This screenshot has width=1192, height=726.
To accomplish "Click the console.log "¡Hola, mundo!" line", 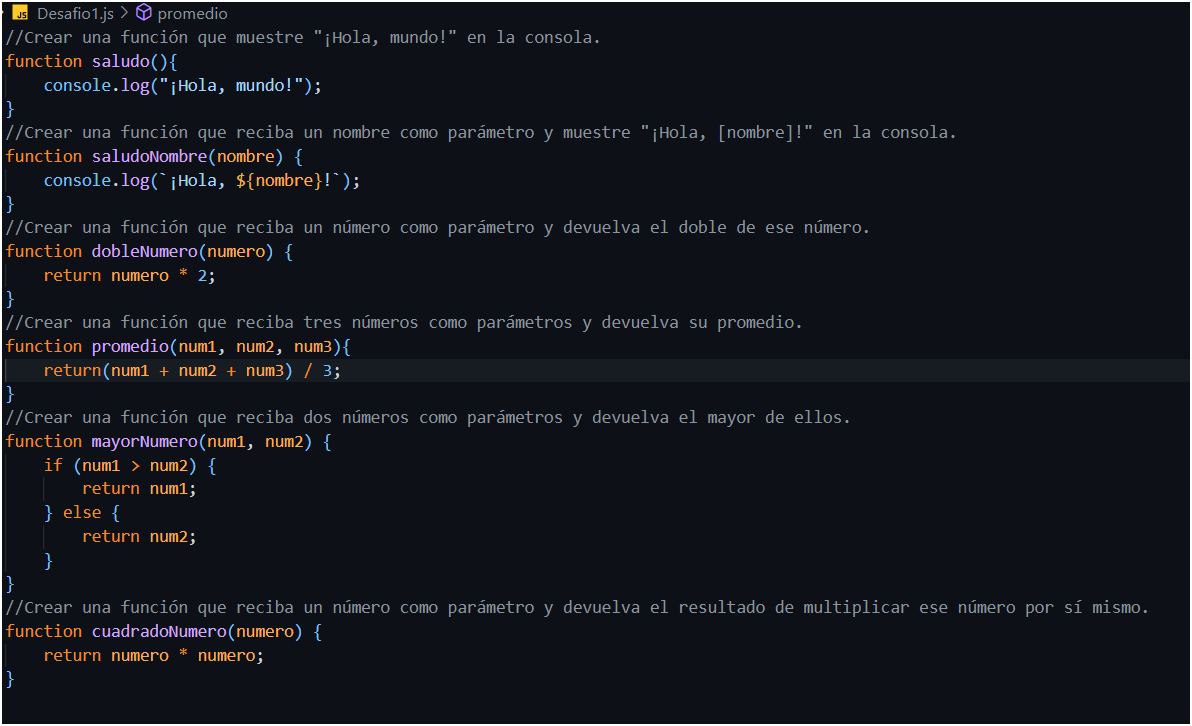I will pos(182,85).
